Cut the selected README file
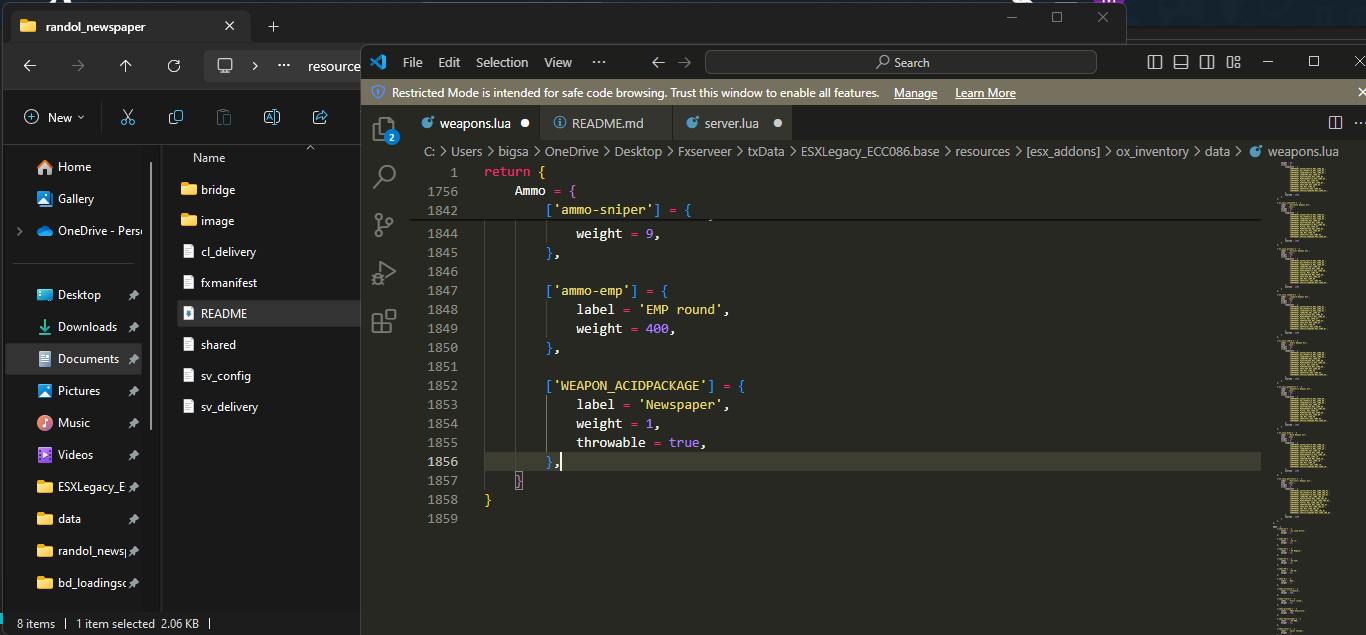This screenshot has width=1366, height=635. click(x=128, y=117)
